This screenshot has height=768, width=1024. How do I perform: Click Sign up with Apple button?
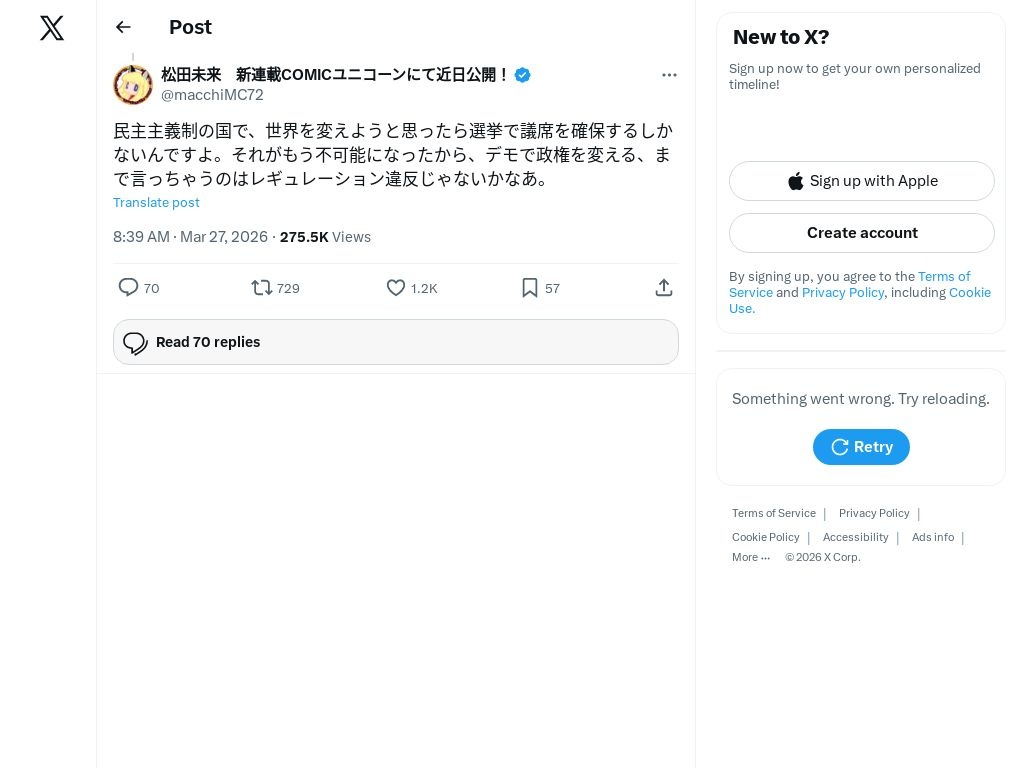tap(862, 181)
